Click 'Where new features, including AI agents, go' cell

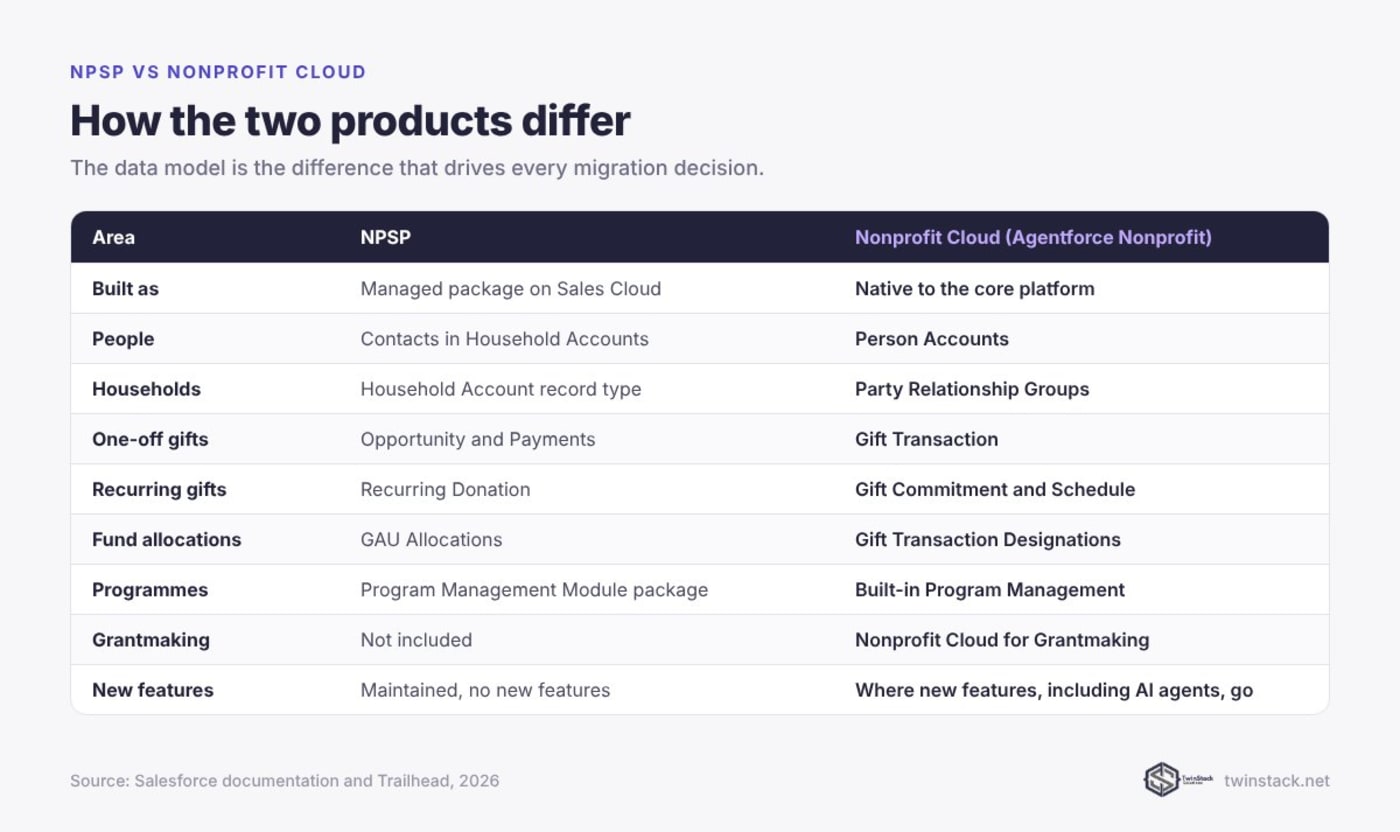pyautogui.click(x=1054, y=690)
